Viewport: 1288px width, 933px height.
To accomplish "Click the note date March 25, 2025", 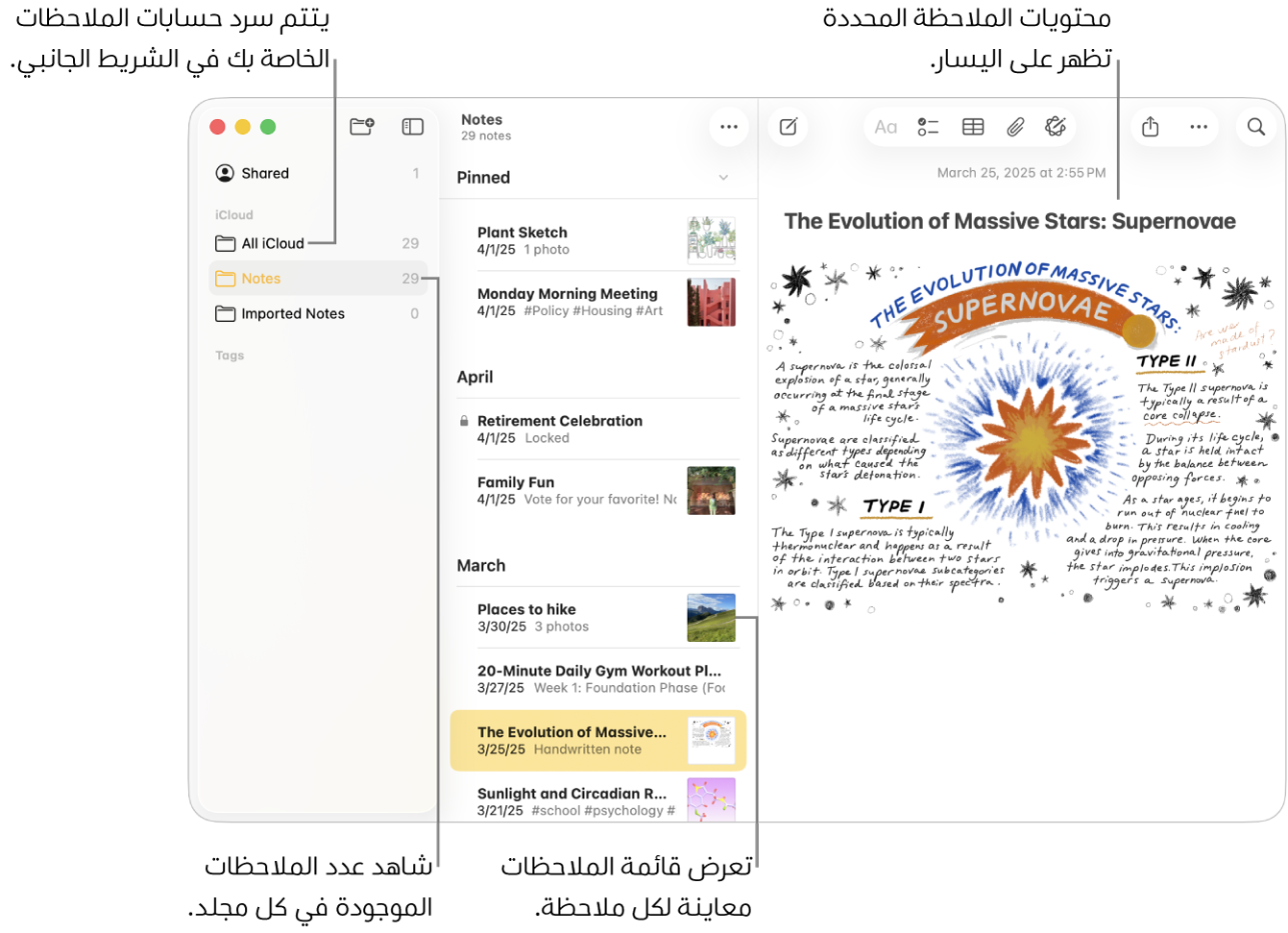I will tap(1021, 173).
